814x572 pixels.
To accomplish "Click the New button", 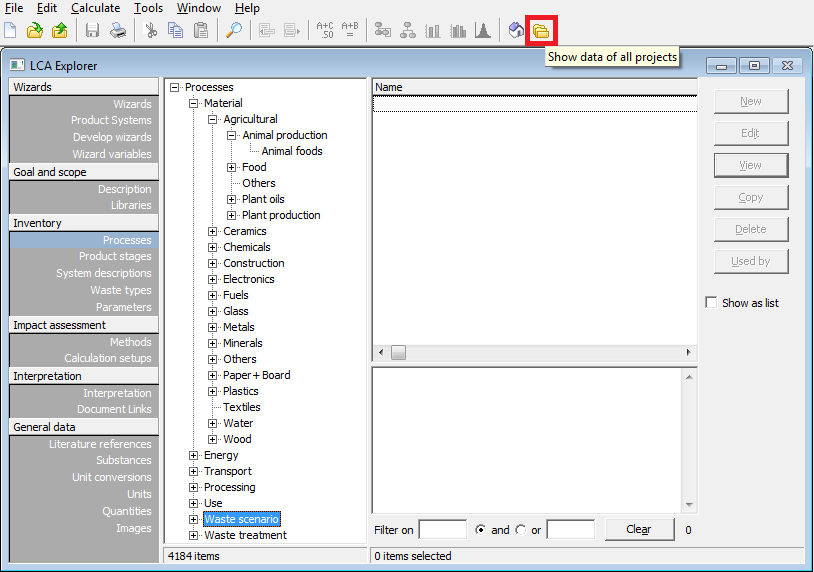I will [x=751, y=101].
